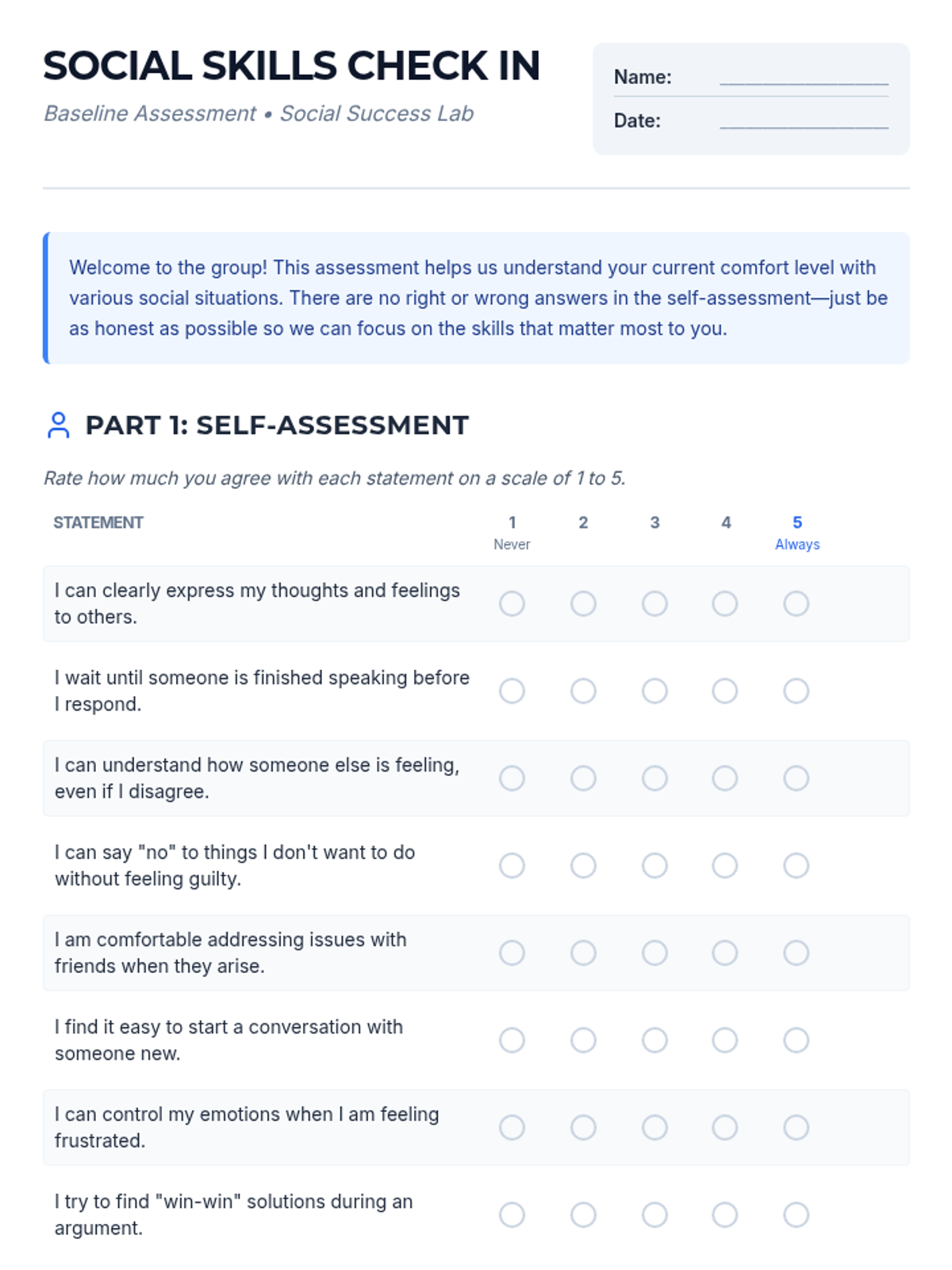Choose 2 for saying "no" without guilt
952x1270 pixels.
(x=583, y=866)
